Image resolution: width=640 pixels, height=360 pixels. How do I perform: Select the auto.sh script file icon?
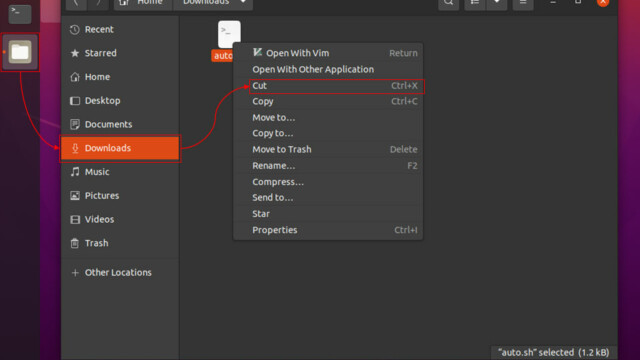tap(229, 34)
